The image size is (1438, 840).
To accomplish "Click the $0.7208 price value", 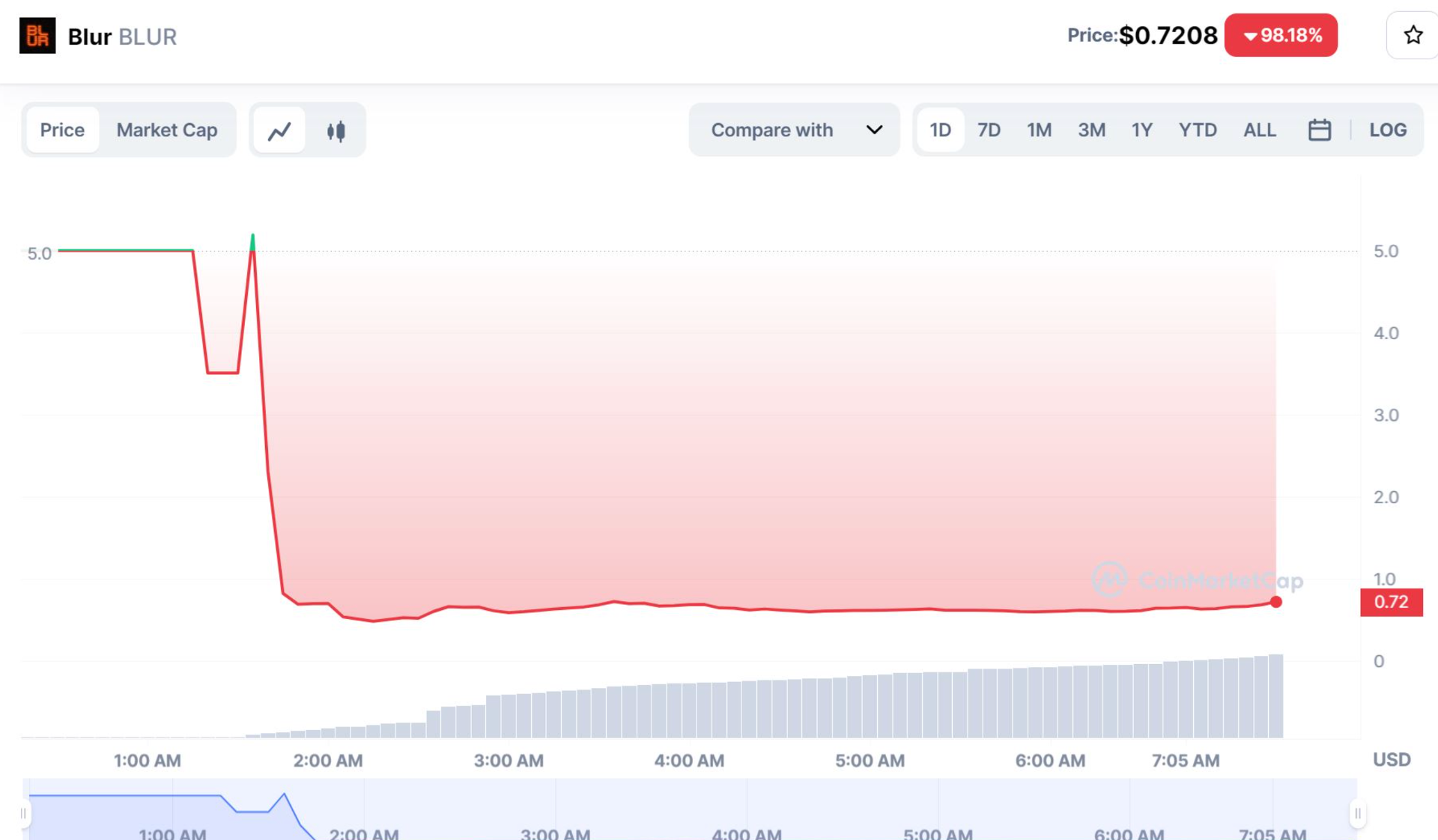I will click(x=1168, y=35).
